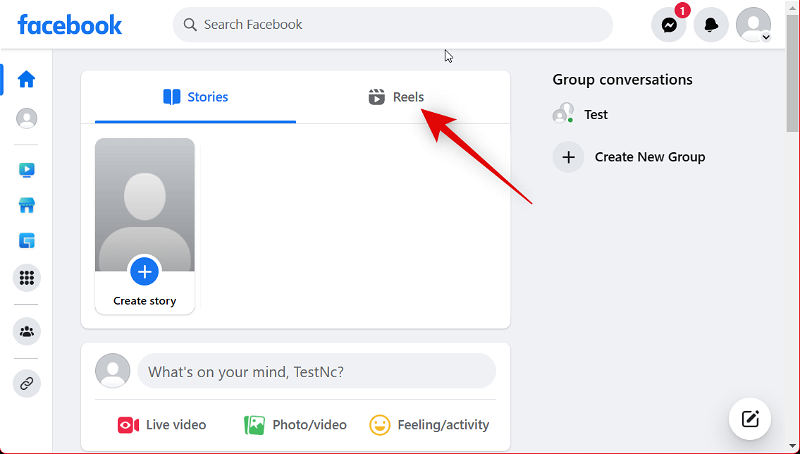The image size is (800, 454).
Task: Open the Gaming icon in the sidebar
Action: [x=27, y=241]
